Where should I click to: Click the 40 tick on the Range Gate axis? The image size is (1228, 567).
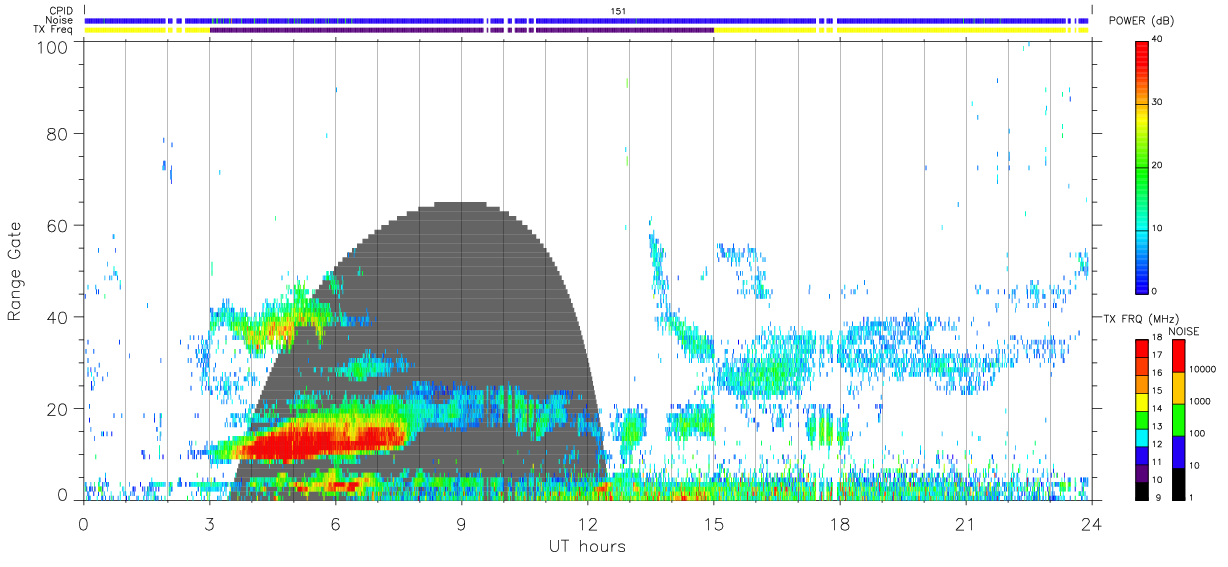click(58, 317)
